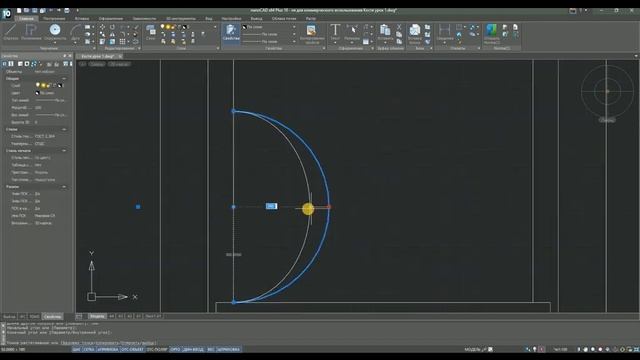The width and height of the screenshot is (640, 360).
Task: Choose the Rotate tool in Редактирование
Action: pos(112,27)
